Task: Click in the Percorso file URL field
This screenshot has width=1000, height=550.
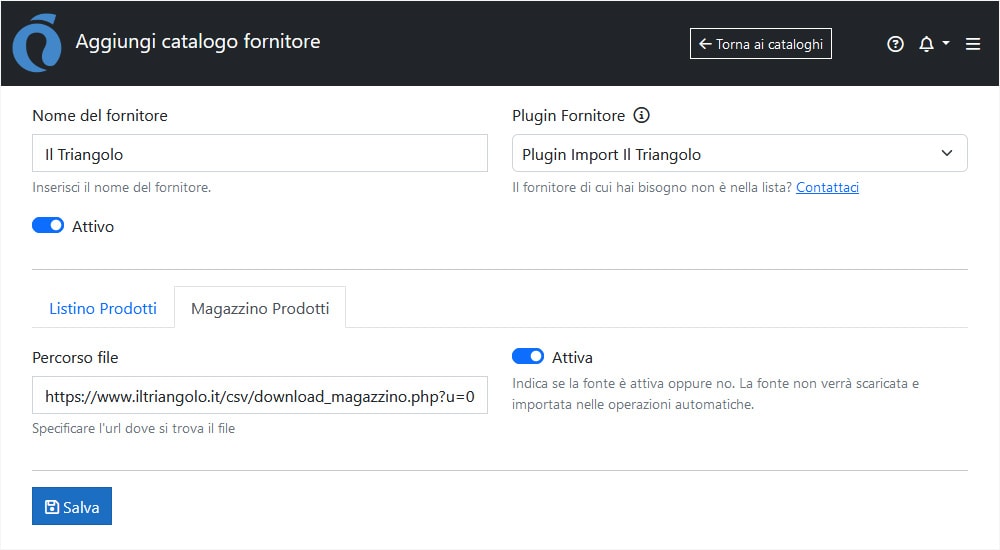Action: coord(260,396)
